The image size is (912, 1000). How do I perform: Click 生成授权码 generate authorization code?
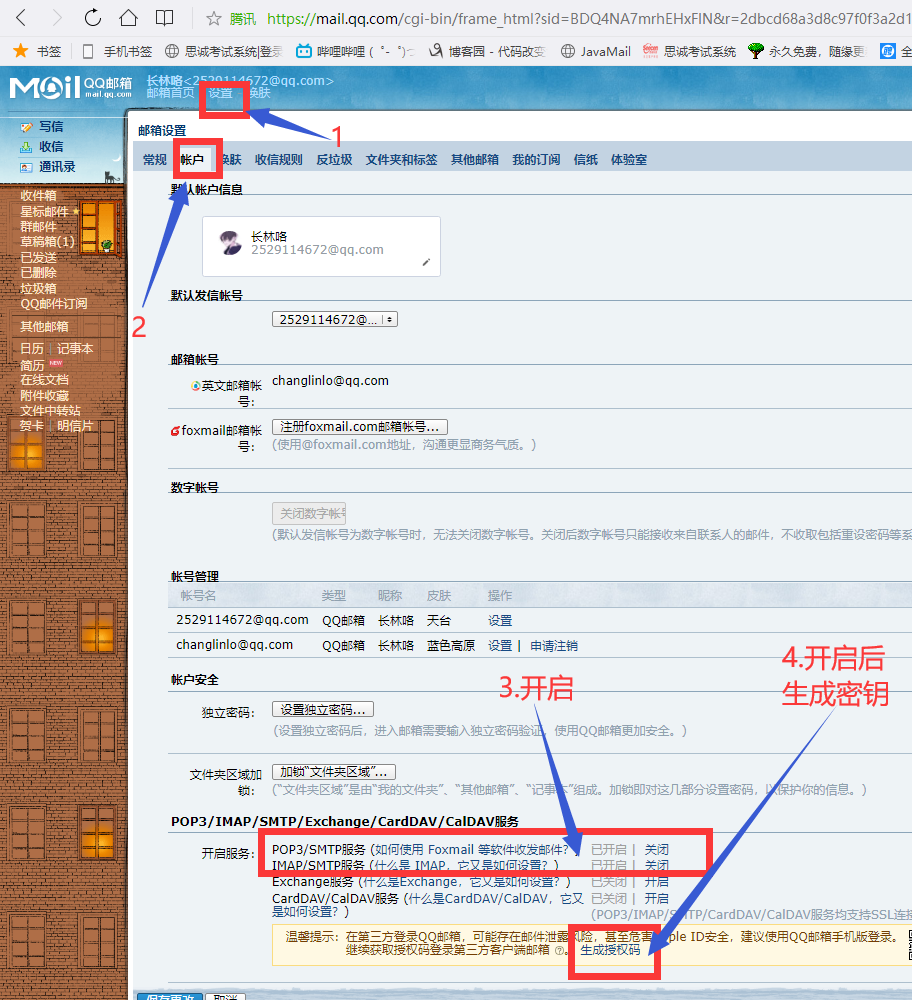click(x=610, y=950)
